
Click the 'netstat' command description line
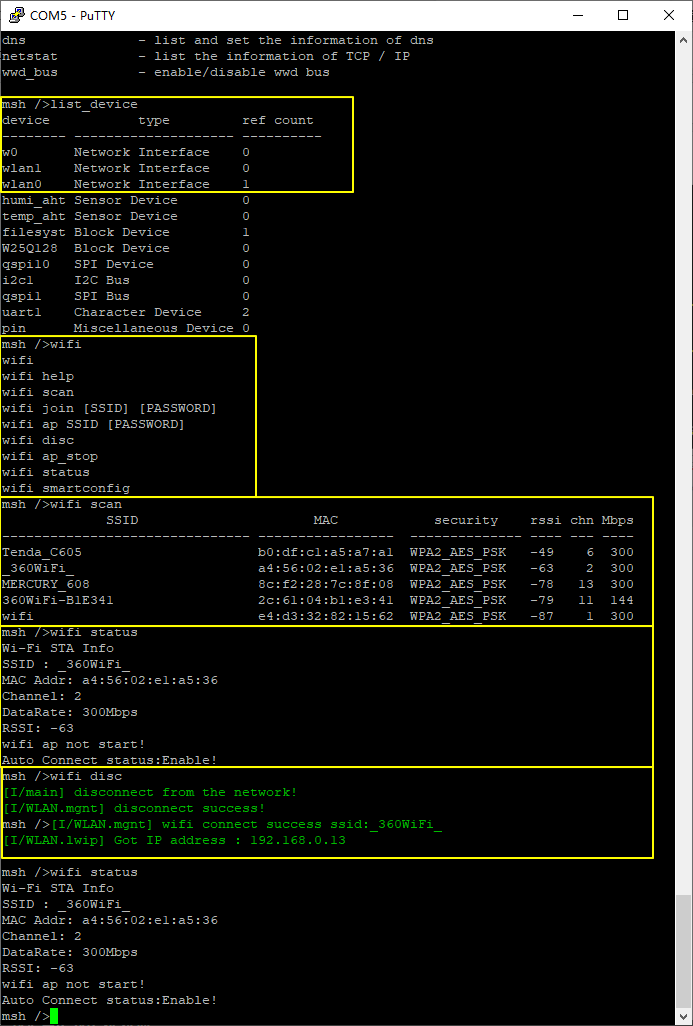206,56
